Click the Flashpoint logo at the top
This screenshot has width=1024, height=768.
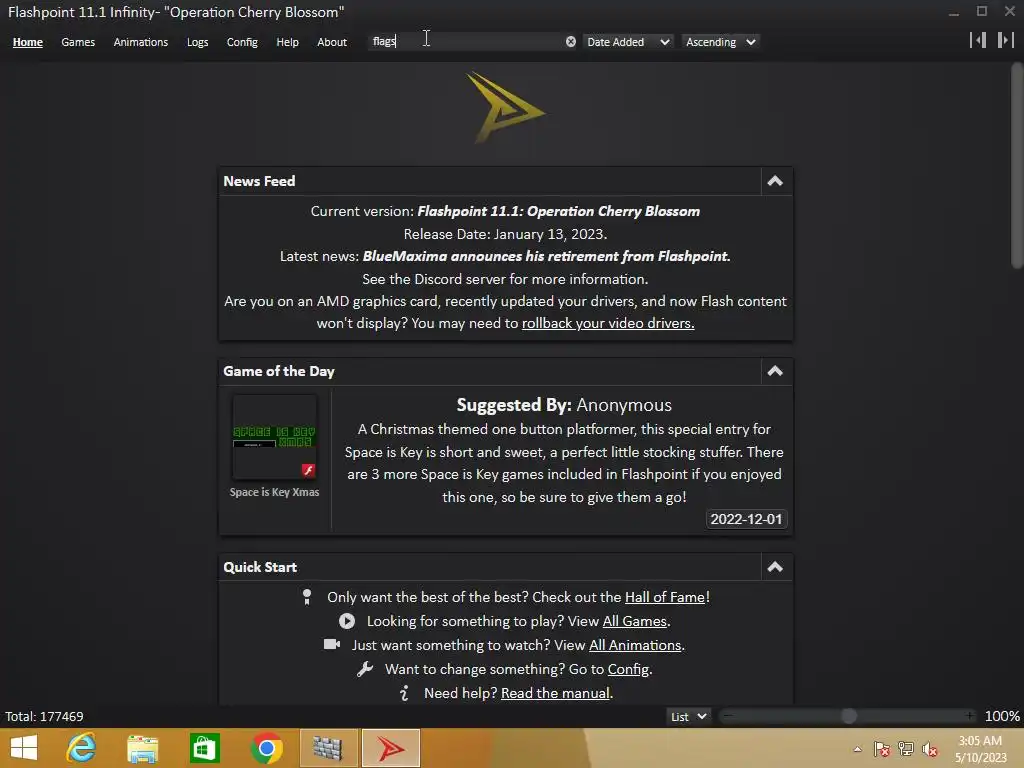pos(505,107)
